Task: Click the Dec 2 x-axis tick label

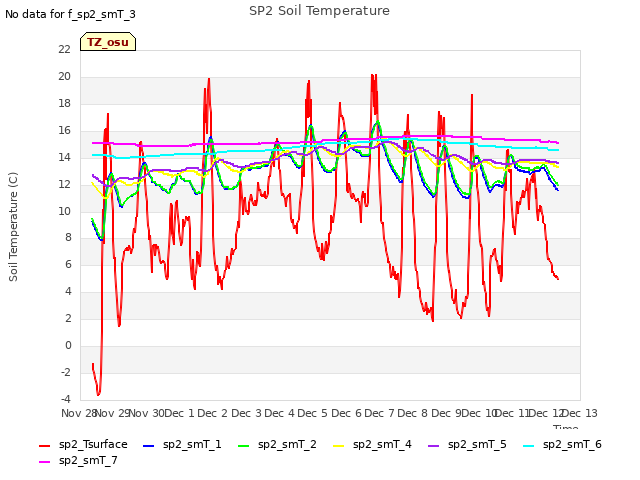Action: coord(213,413)
